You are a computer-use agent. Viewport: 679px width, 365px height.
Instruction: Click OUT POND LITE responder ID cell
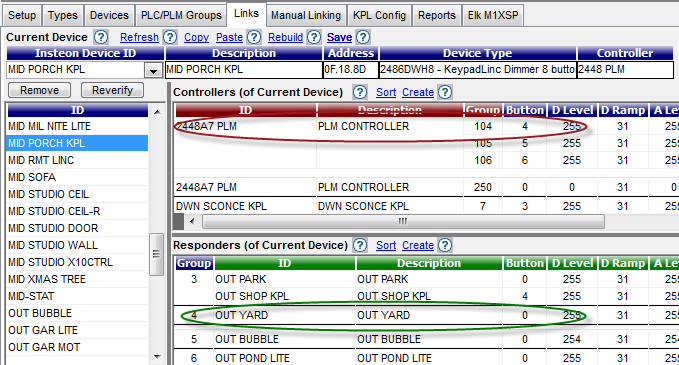(285, 358)
